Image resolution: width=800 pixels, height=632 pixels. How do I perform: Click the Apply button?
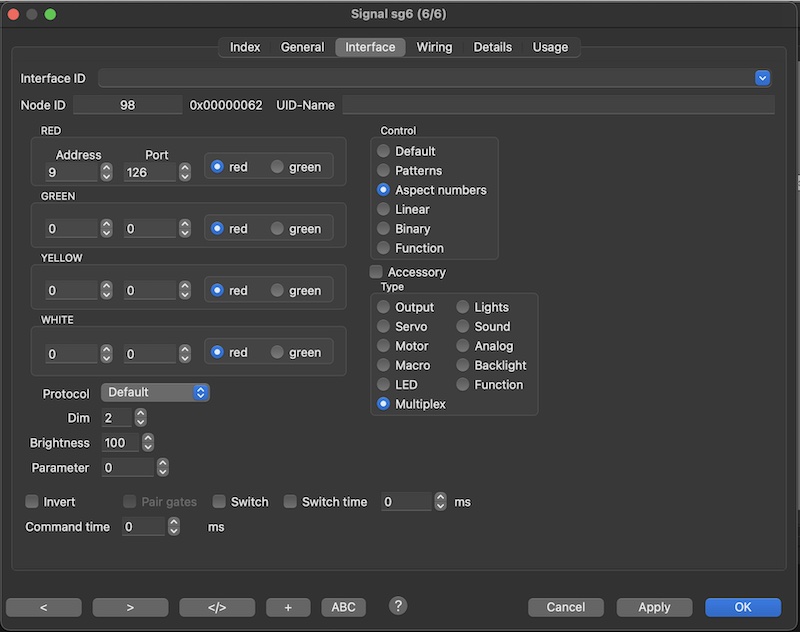654,607
